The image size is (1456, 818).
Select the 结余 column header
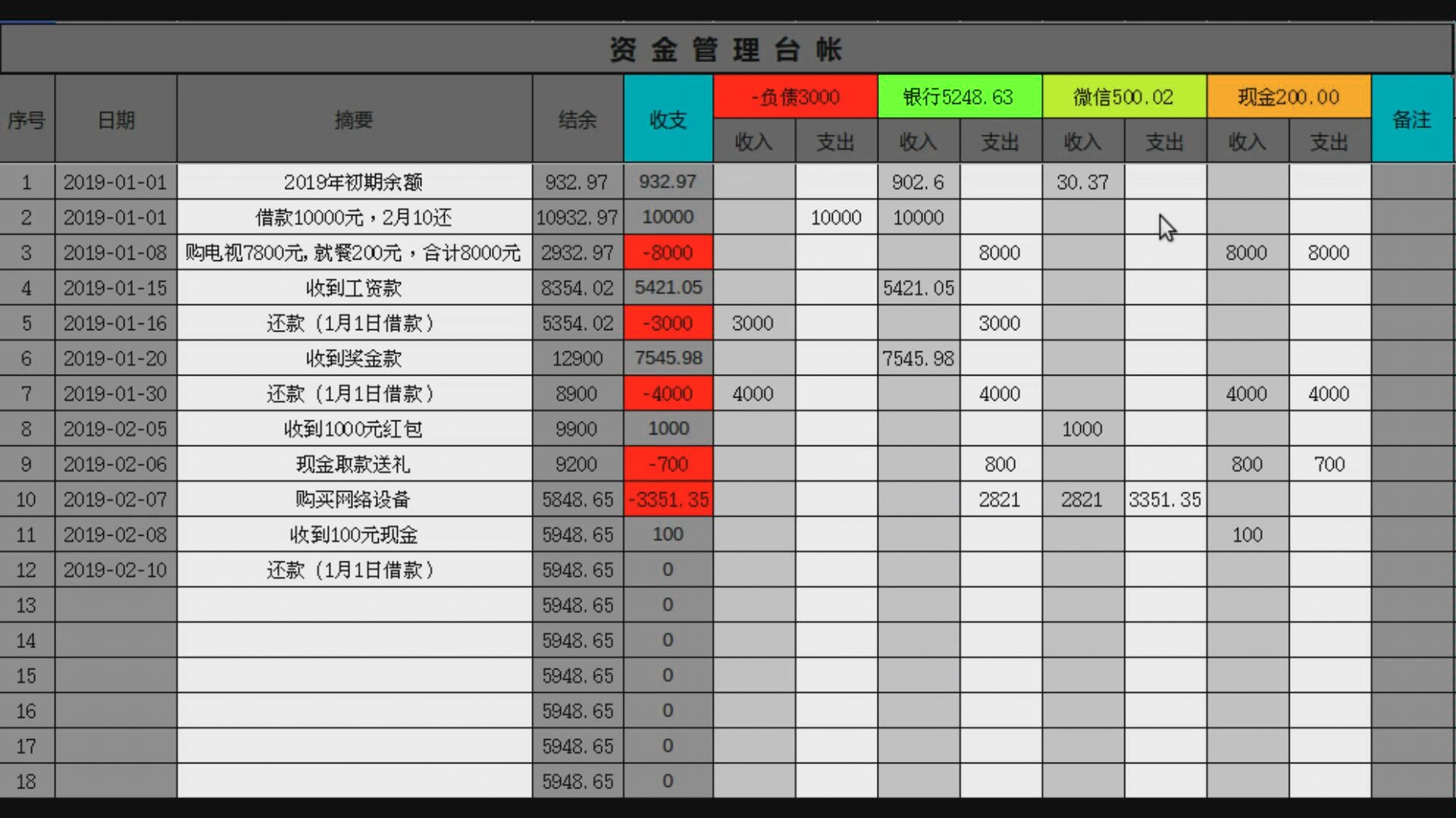pos(578,119)
